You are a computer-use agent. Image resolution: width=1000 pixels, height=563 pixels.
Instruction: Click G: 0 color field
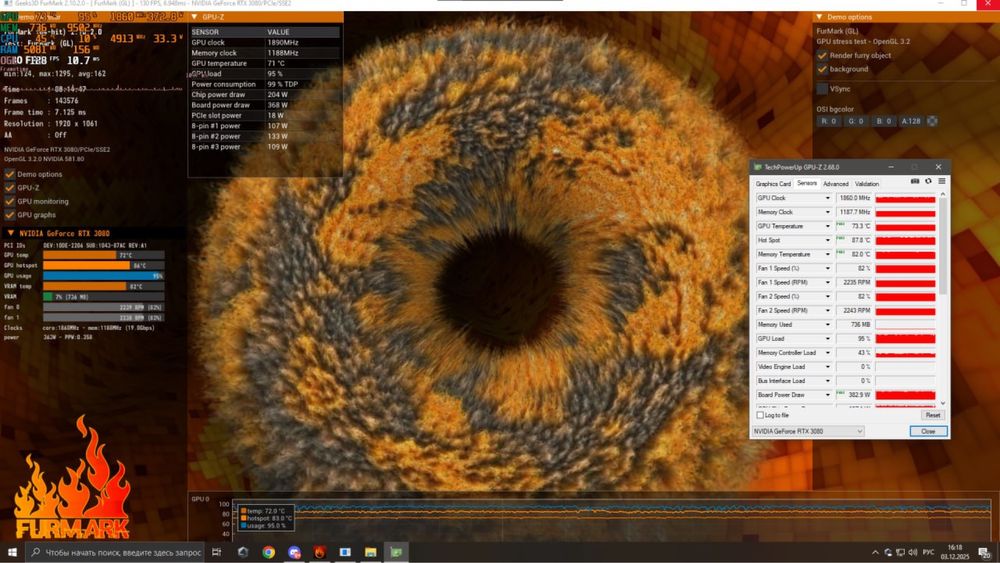[855, 121]
